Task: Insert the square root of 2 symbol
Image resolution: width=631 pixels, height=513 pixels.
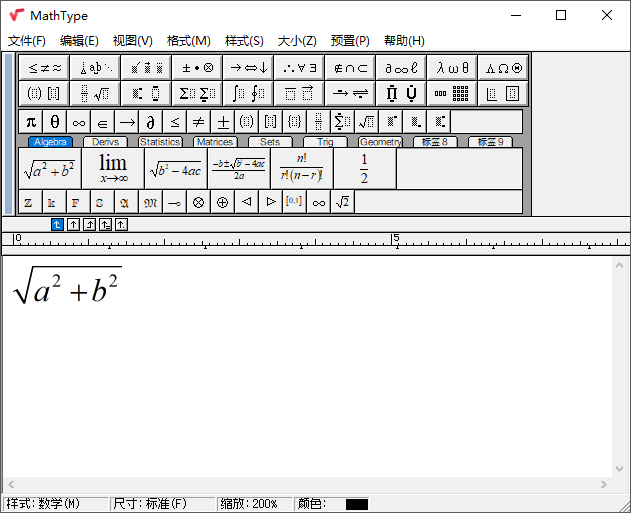Action: (x=342, y=202)
